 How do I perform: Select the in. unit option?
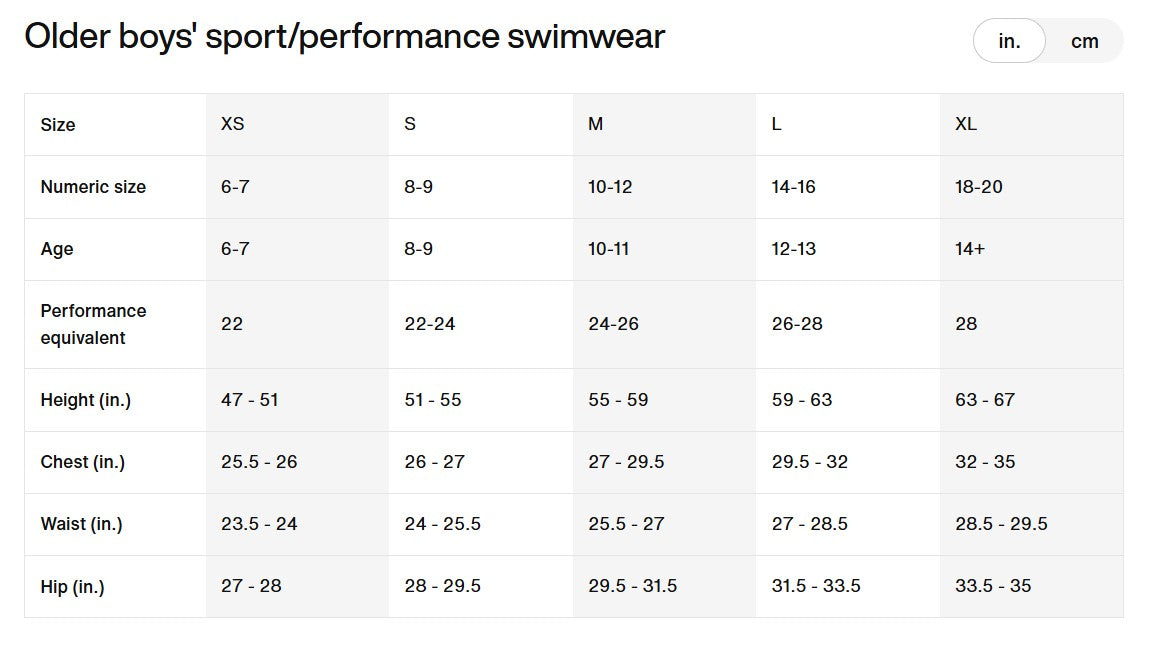point(1009,41)
